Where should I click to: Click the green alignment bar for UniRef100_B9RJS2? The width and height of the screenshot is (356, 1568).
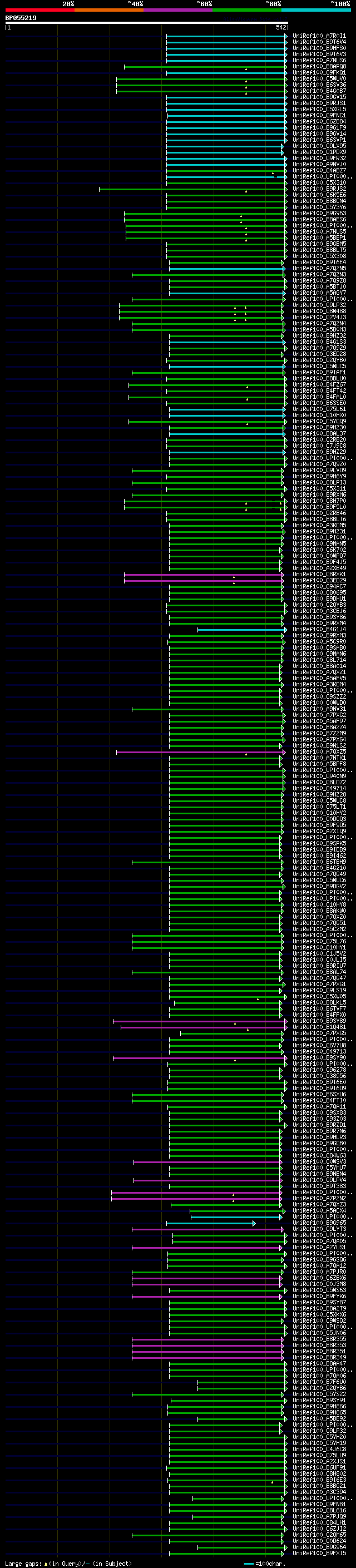click(x=193, y=189)
